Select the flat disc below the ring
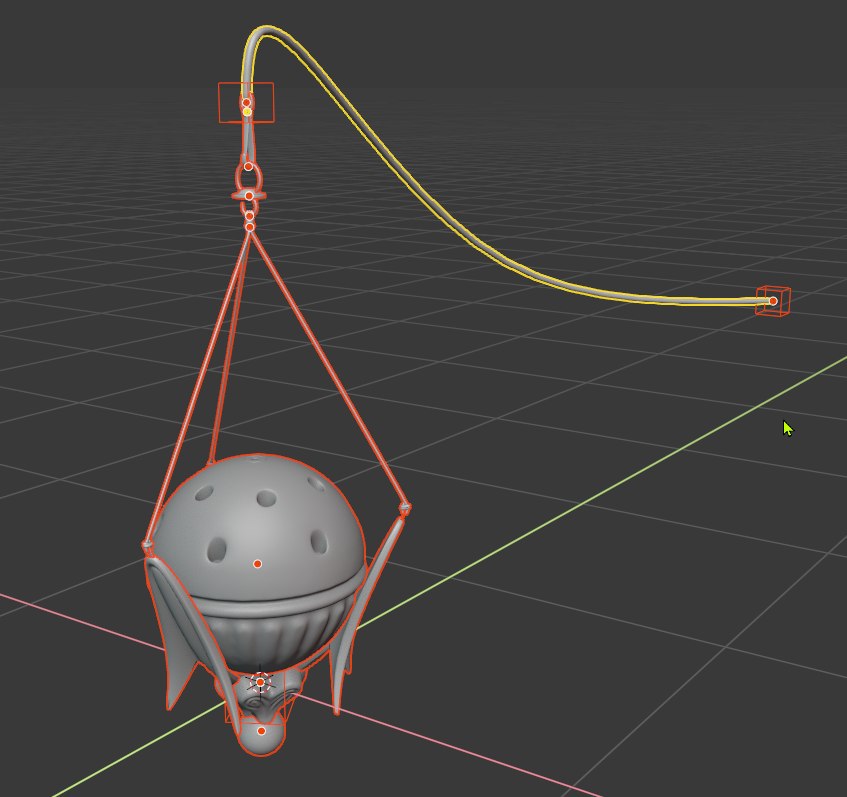This screenshot has width=847, height=797. (x=249, y=196)
